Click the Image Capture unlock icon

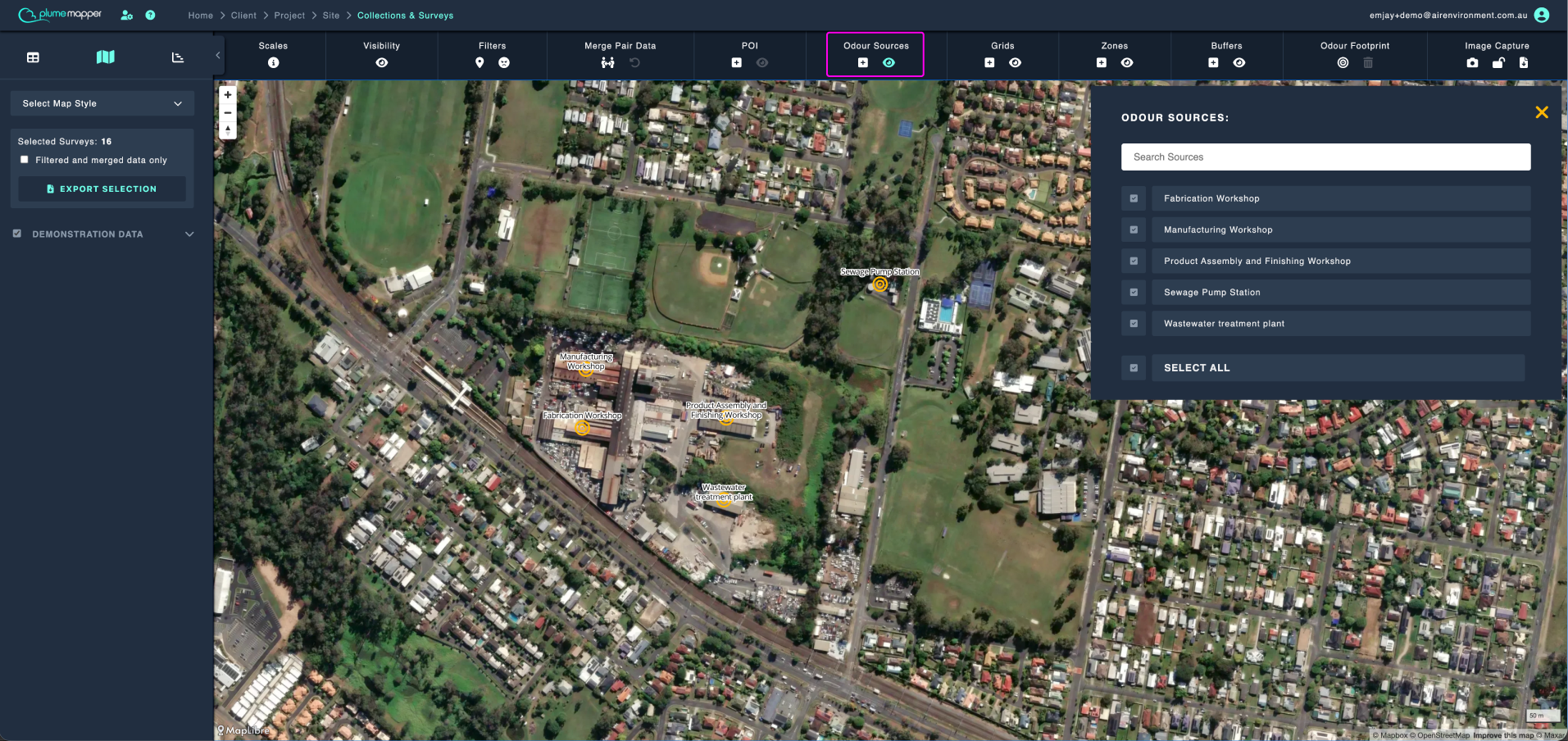tap(1498, 62)
